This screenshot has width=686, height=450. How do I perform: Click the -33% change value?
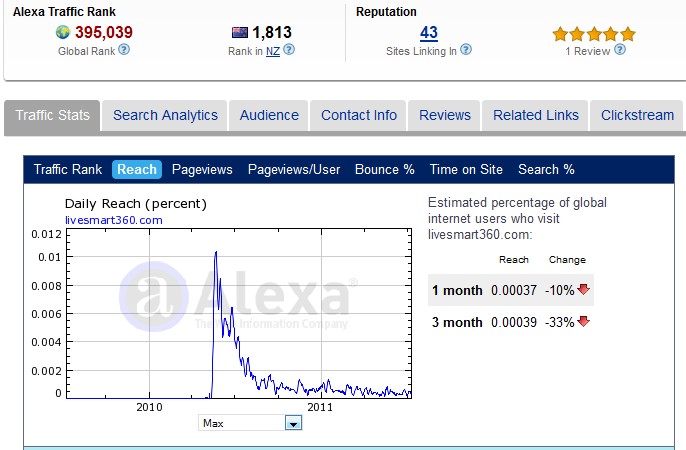point(560,322)
